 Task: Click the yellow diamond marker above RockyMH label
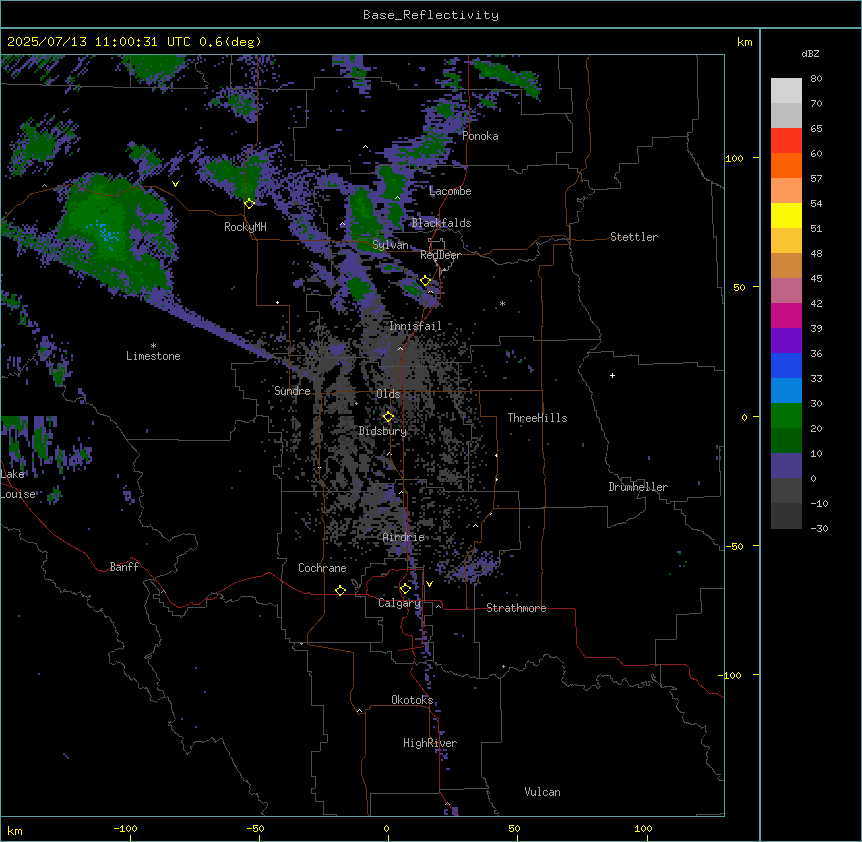pos(249,203)
